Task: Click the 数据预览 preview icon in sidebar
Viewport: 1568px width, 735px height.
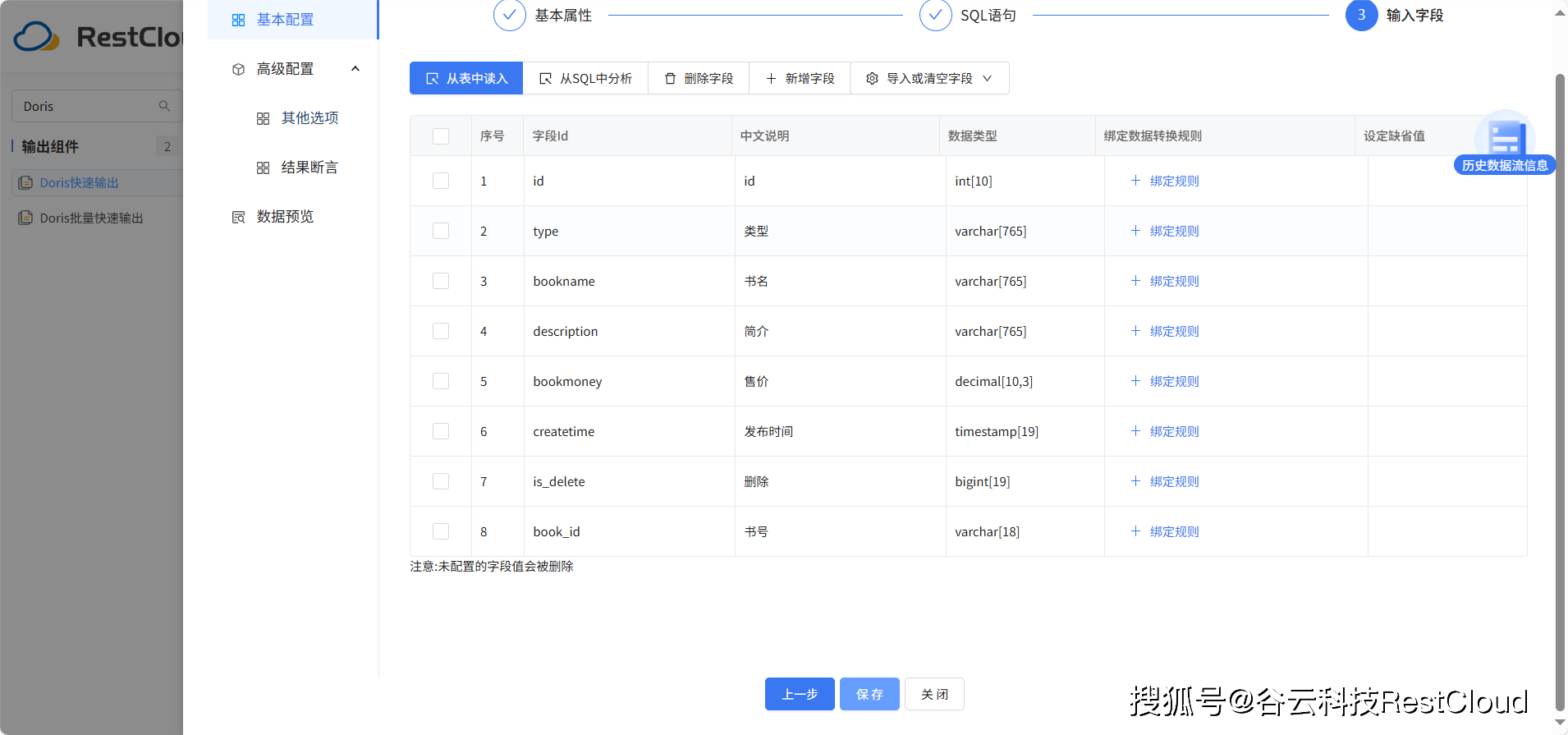Action: pos(239,217)
